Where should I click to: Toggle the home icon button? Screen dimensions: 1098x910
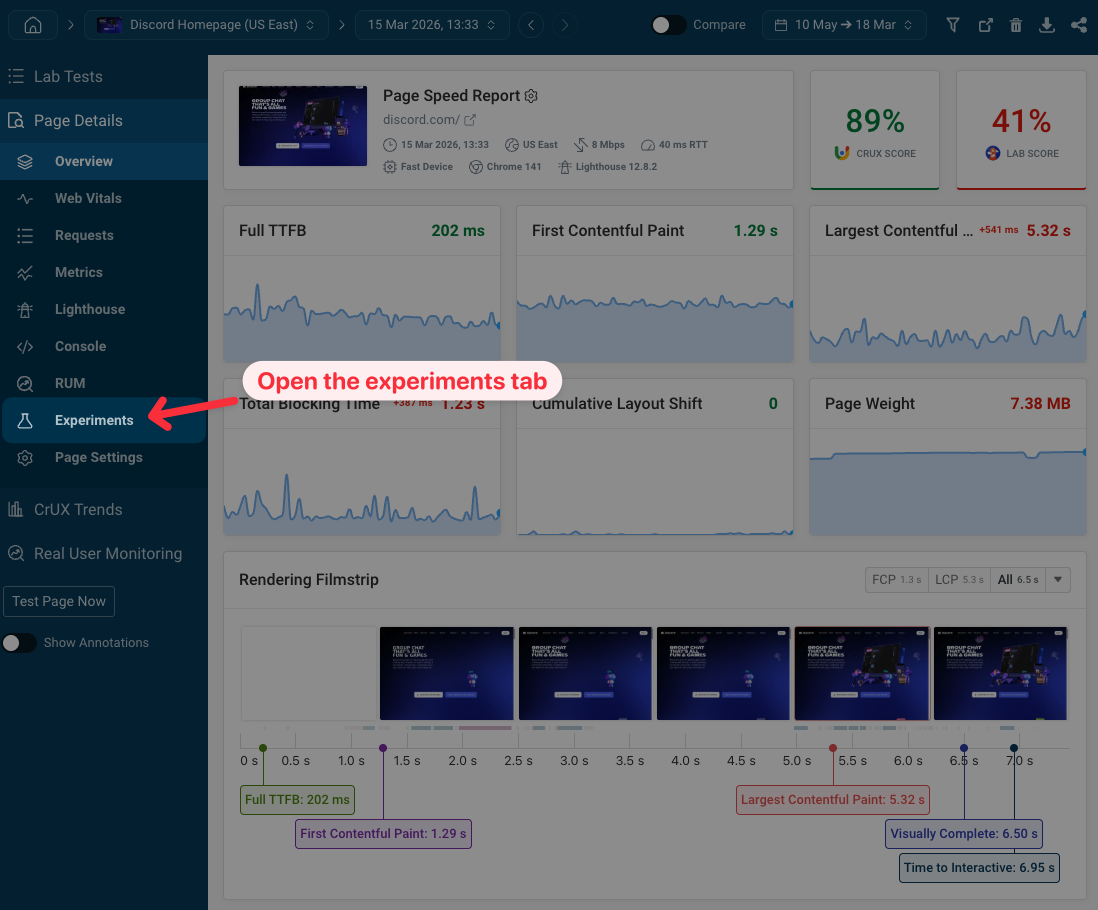tap(32, 25)
